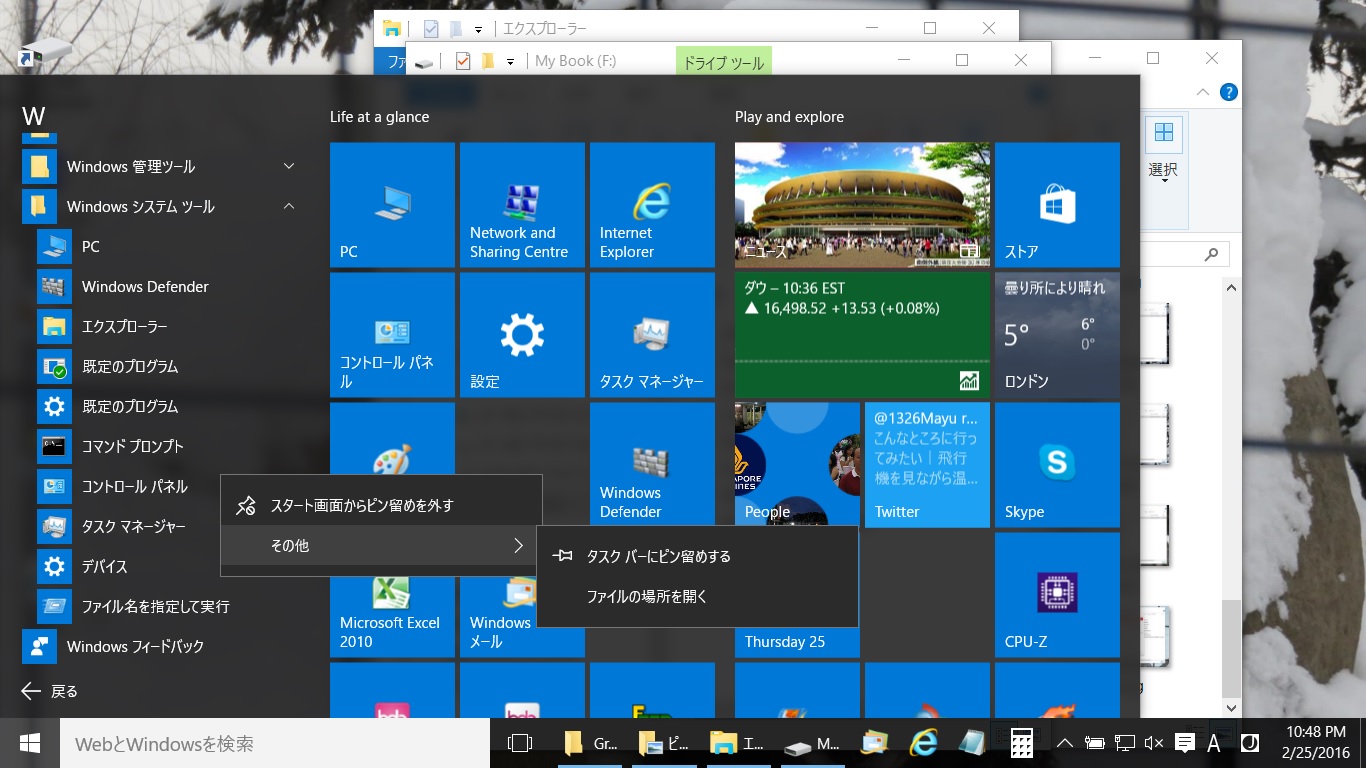Open the Thursday 25 calendar tile

[797, 642]
